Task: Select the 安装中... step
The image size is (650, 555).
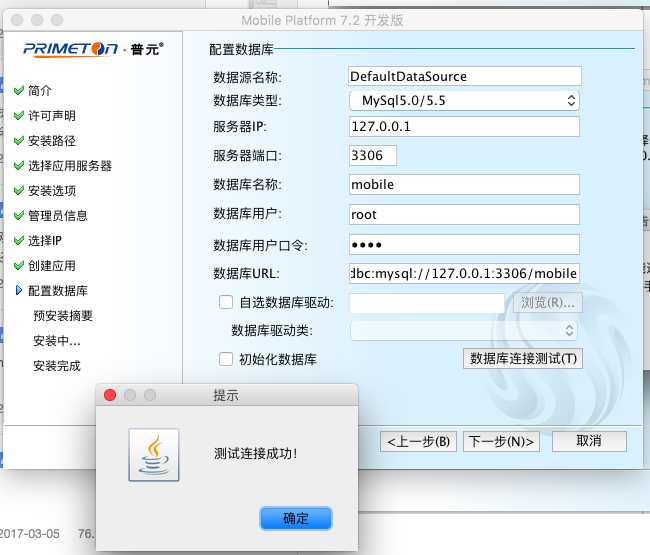Action: coord(57,341)
